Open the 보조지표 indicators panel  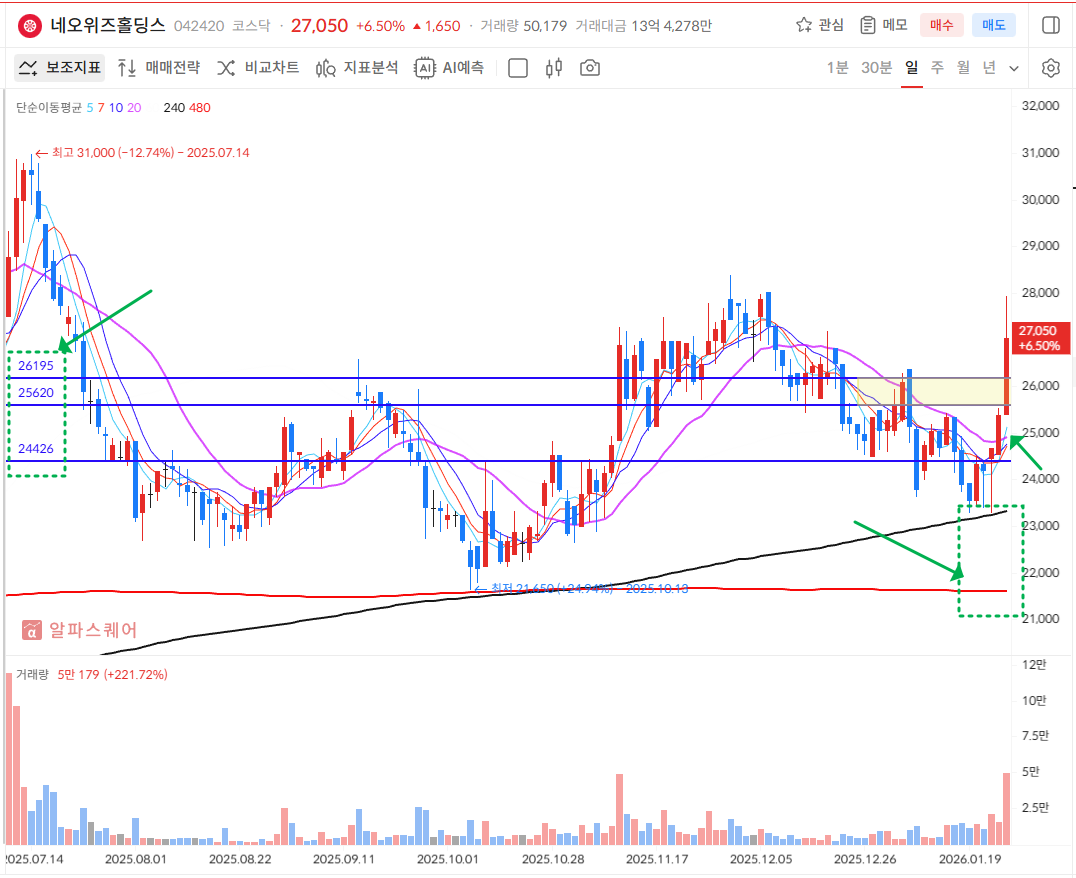(x=60, y=68)
